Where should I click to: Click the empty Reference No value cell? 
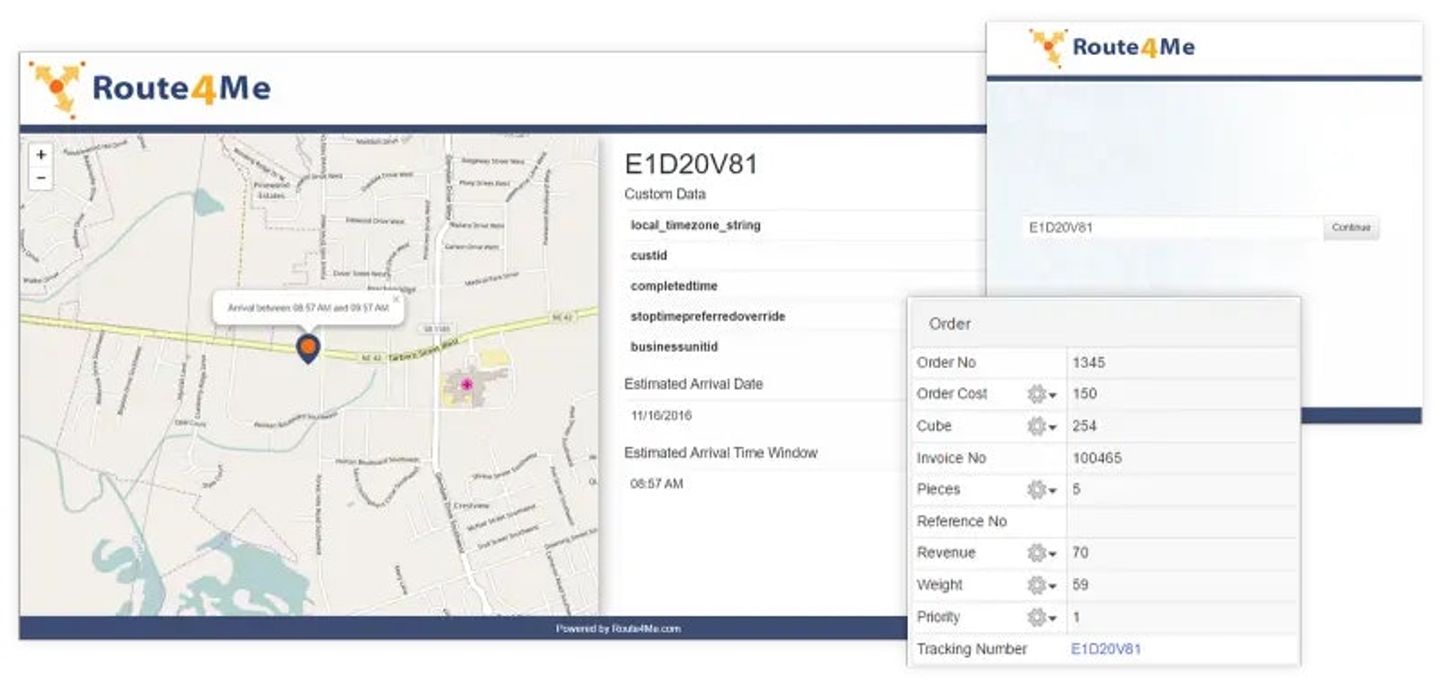(x=1182, y=521)
